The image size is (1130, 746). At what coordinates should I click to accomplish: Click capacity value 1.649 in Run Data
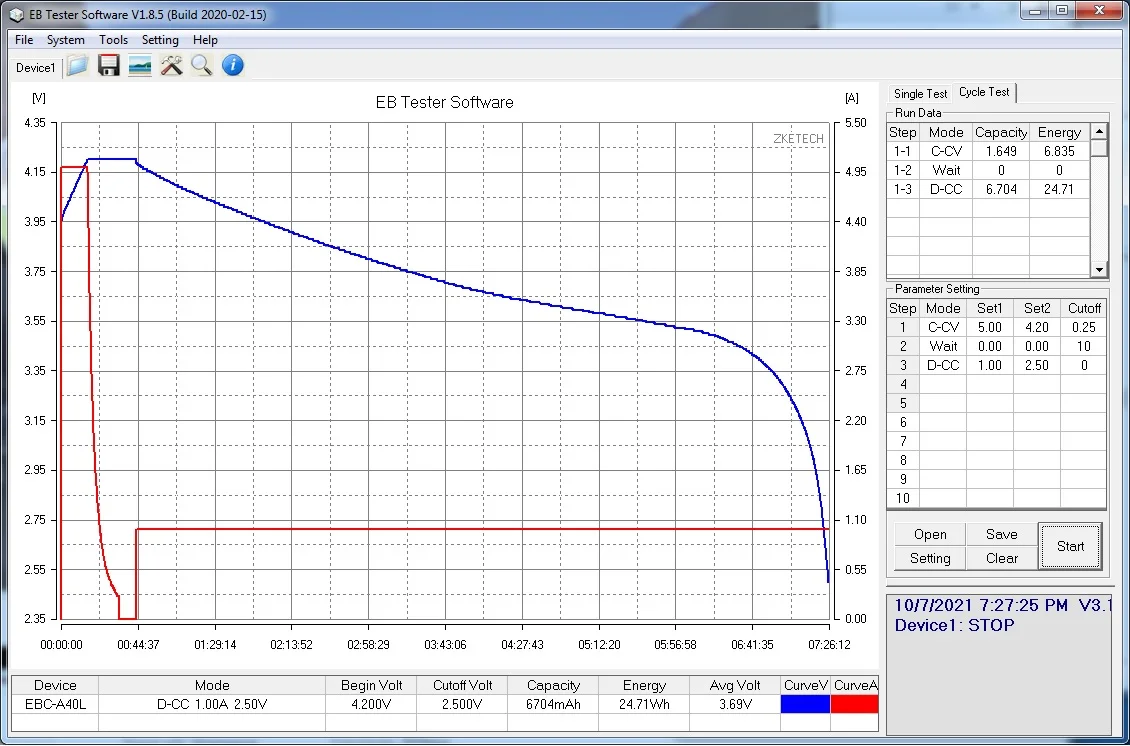coord(1001,151)
